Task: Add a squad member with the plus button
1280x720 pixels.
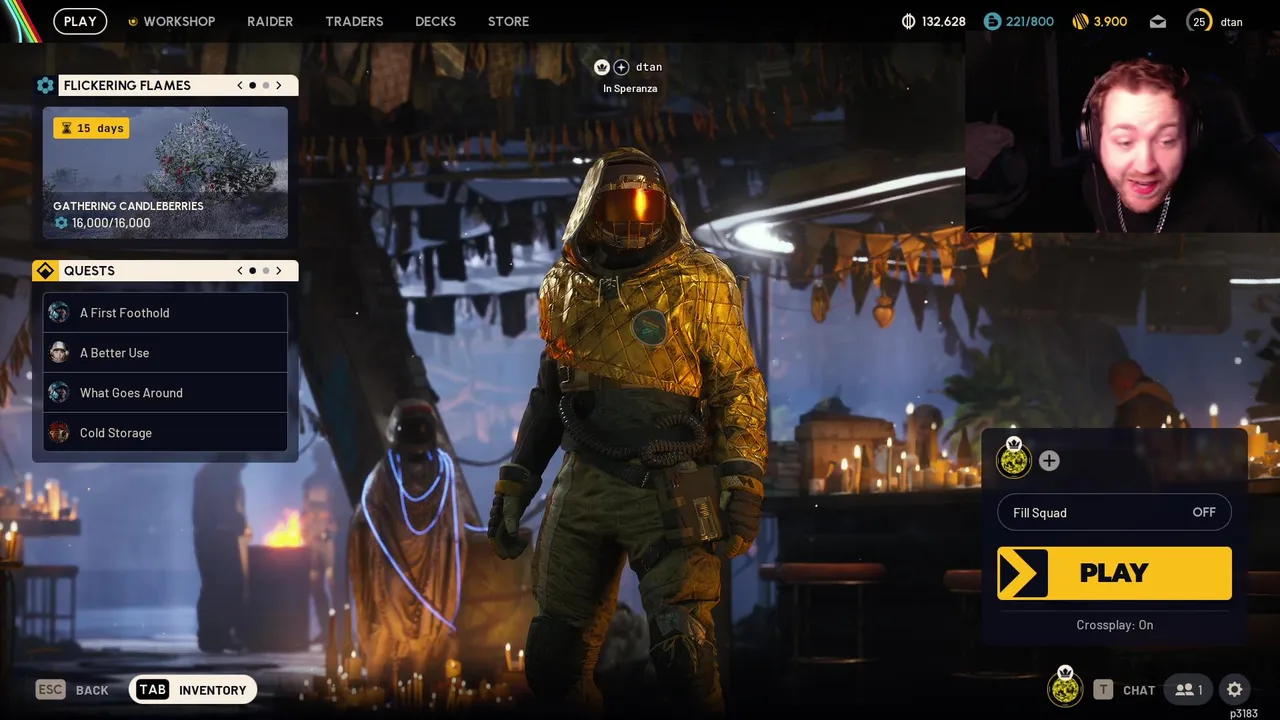Action: point(1049,461)
